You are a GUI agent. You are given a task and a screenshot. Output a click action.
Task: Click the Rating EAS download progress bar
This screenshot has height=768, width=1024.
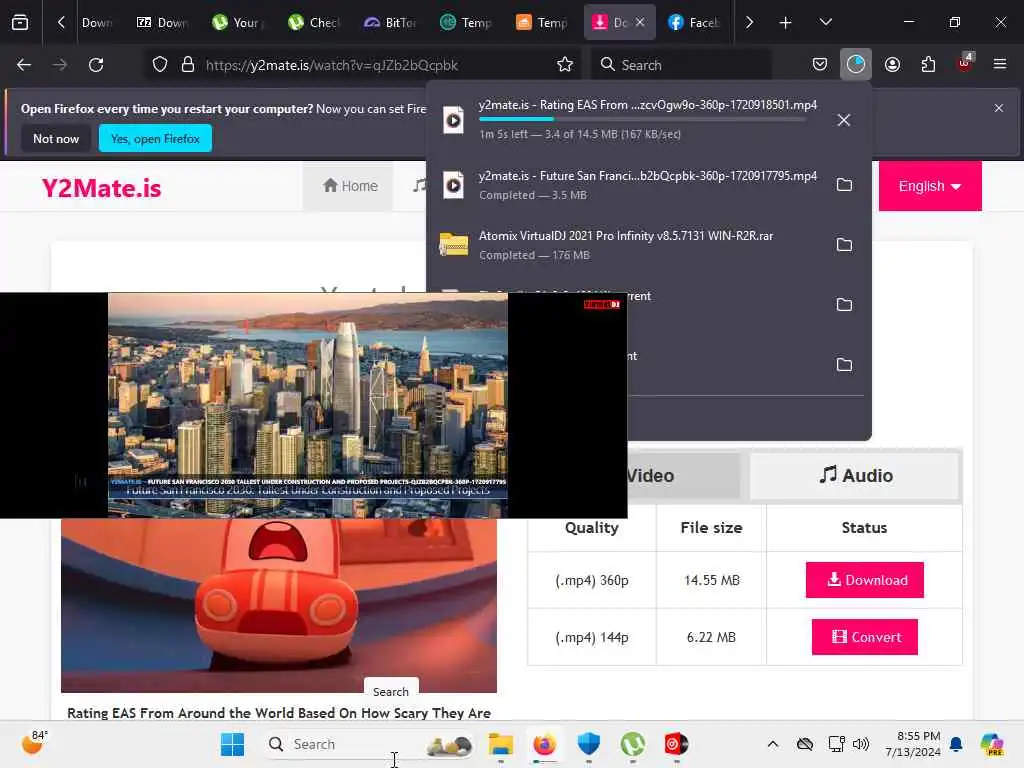[642, 119]
